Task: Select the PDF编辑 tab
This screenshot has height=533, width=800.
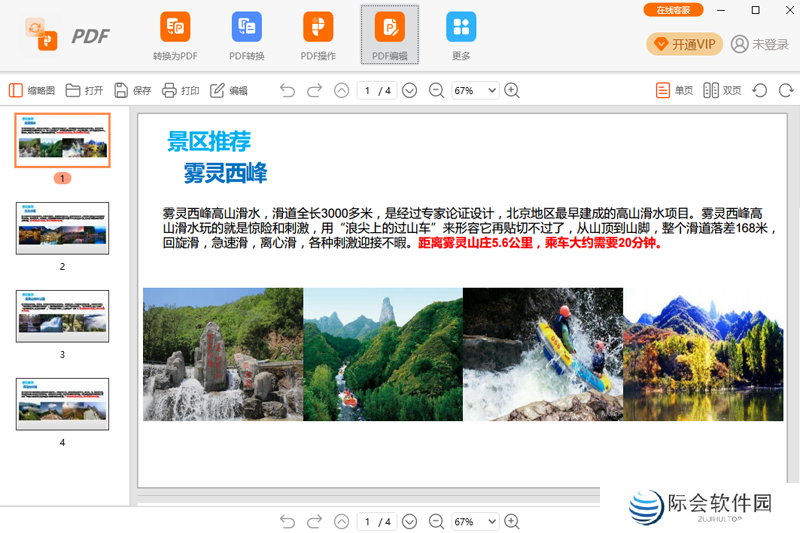Action: 390,35
